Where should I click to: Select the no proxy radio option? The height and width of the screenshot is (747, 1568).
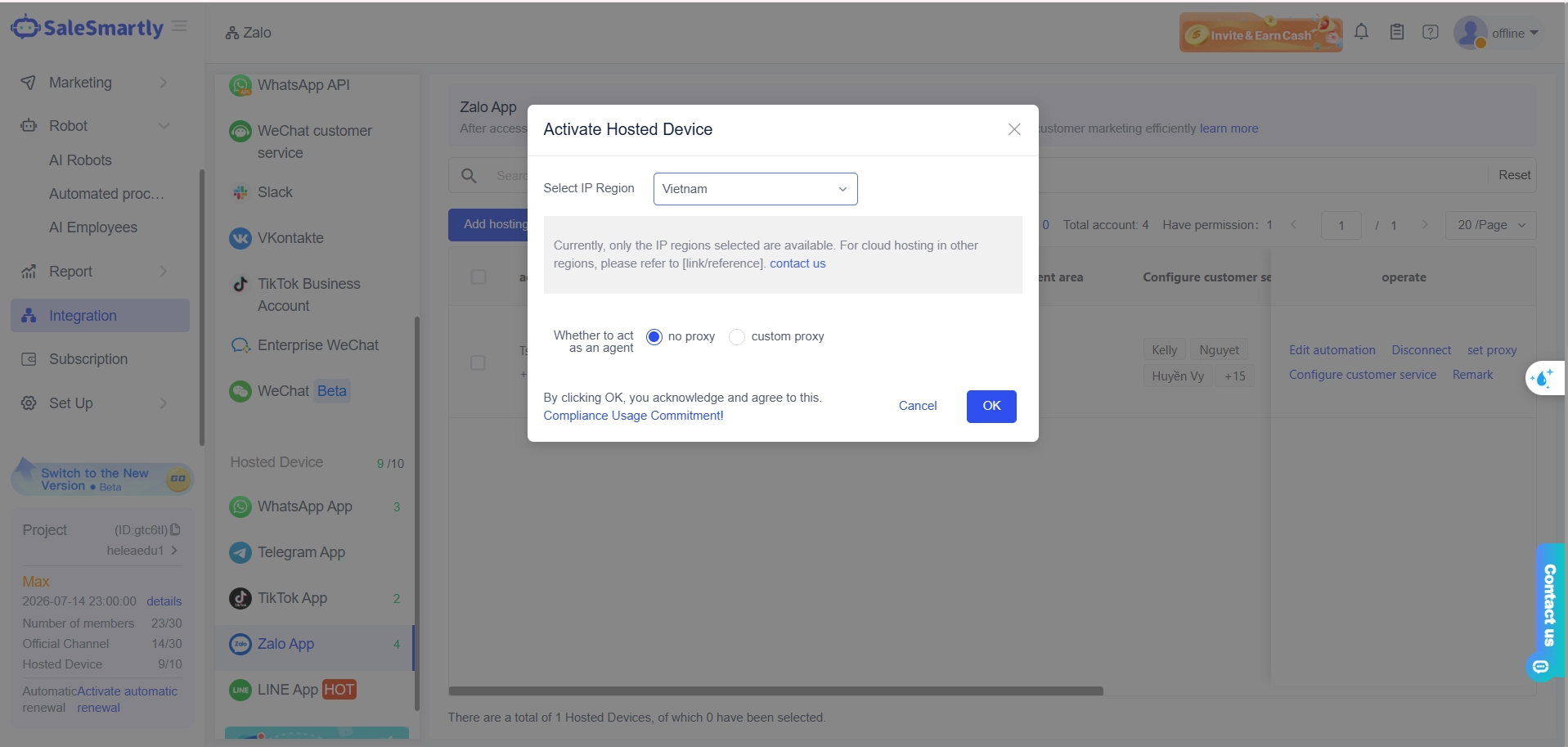point(654,336)
